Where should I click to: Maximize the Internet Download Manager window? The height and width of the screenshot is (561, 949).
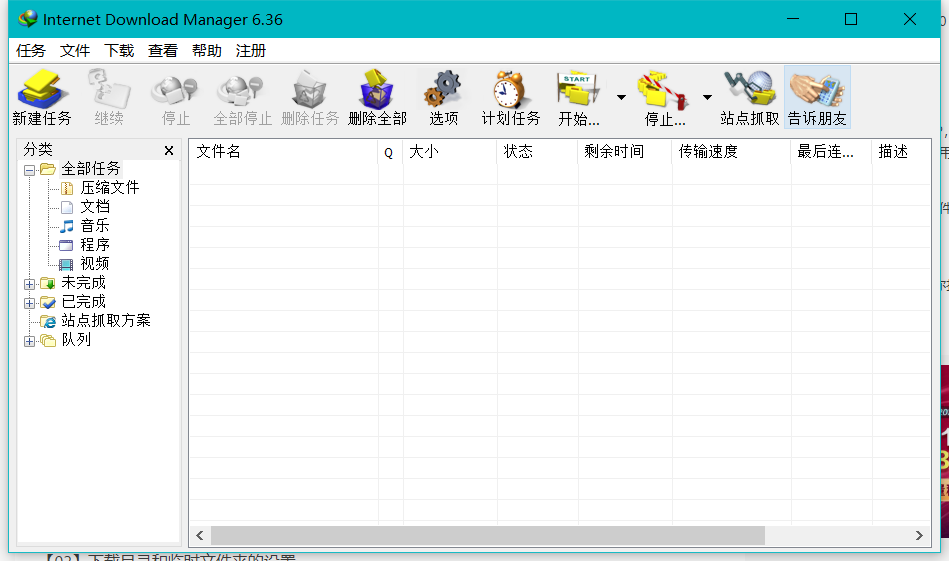pyautogui.click(x=851, y=19)
